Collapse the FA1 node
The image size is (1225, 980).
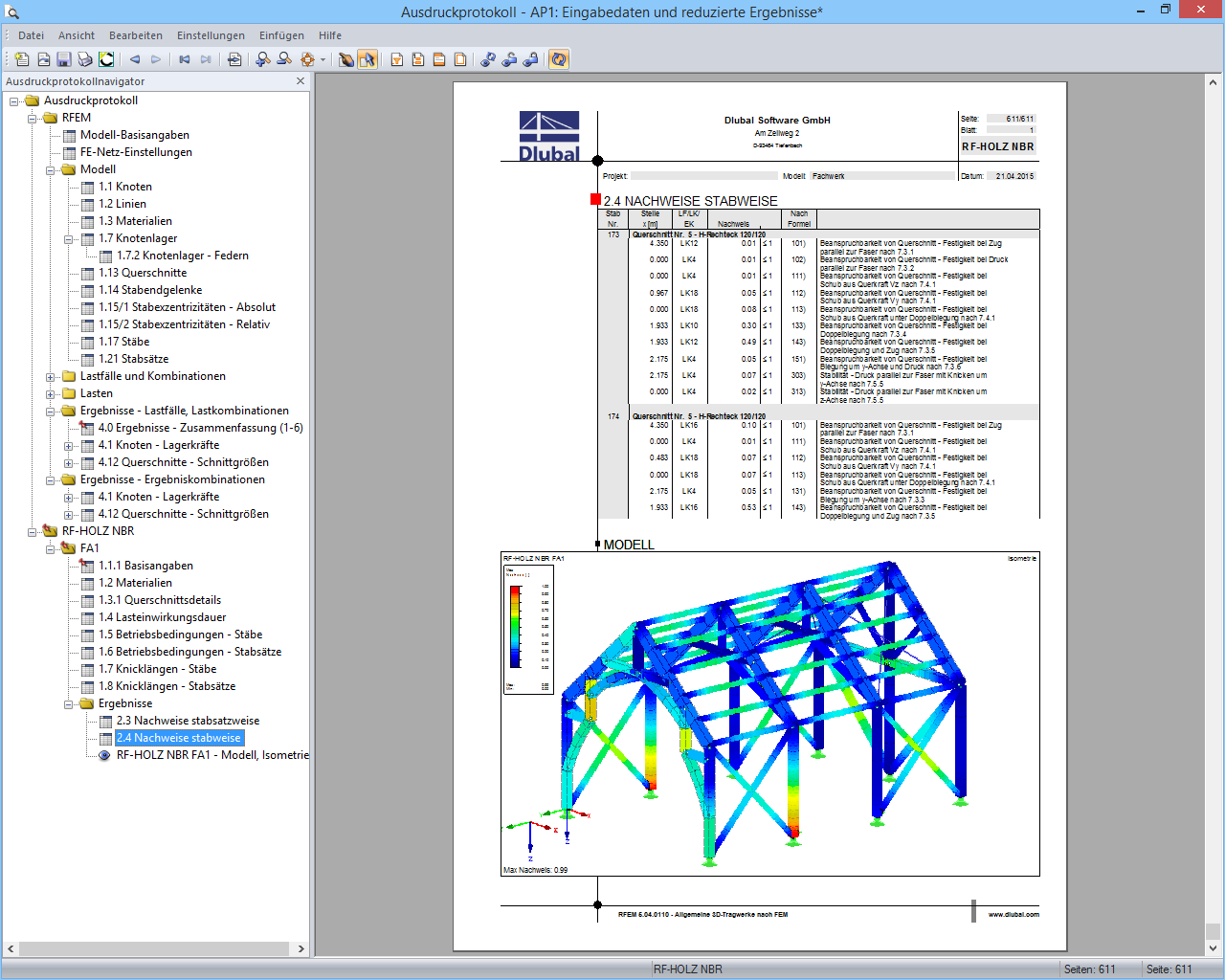(51, 548)
